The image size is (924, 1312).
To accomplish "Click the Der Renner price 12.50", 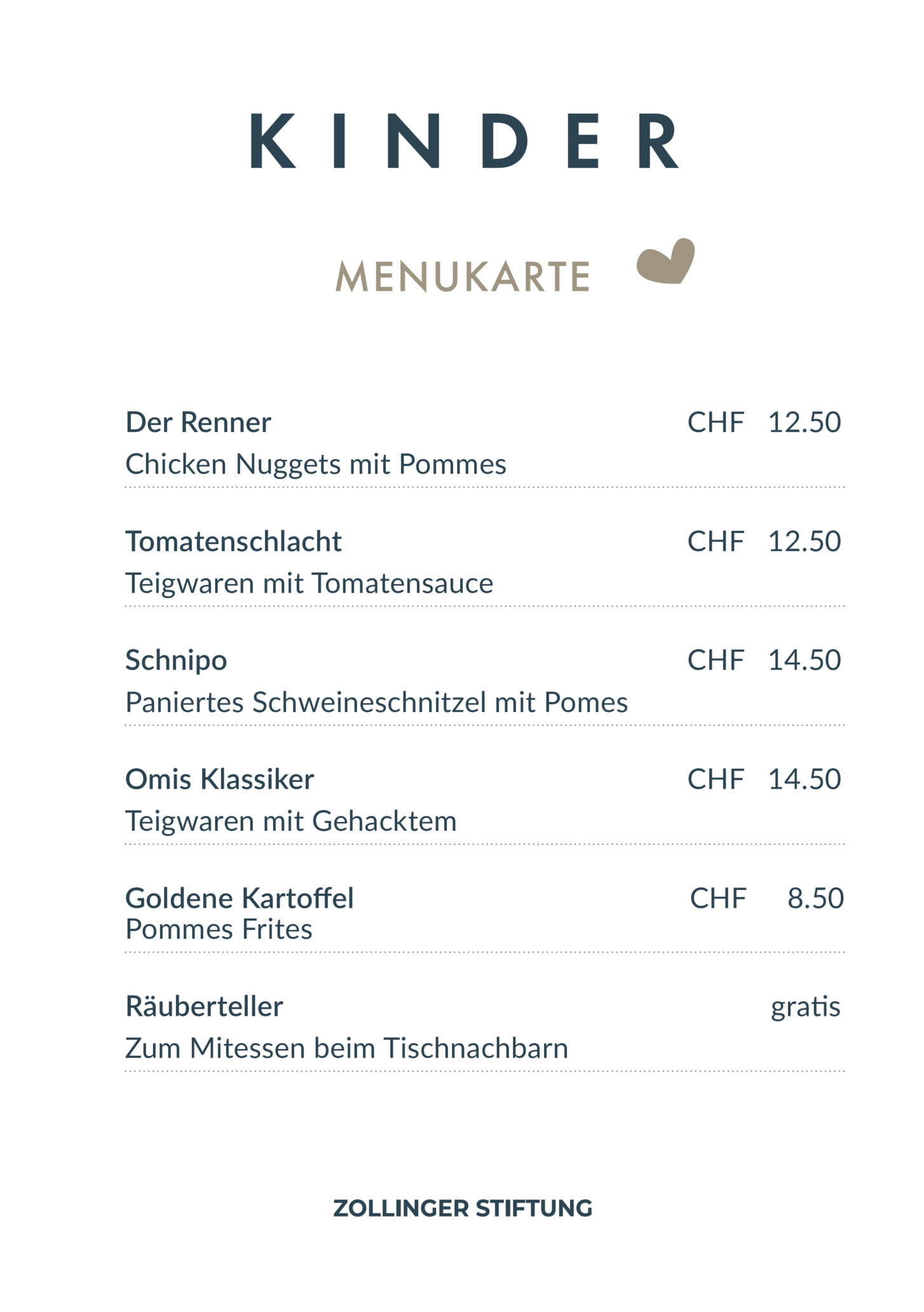I will coord(804,423).
